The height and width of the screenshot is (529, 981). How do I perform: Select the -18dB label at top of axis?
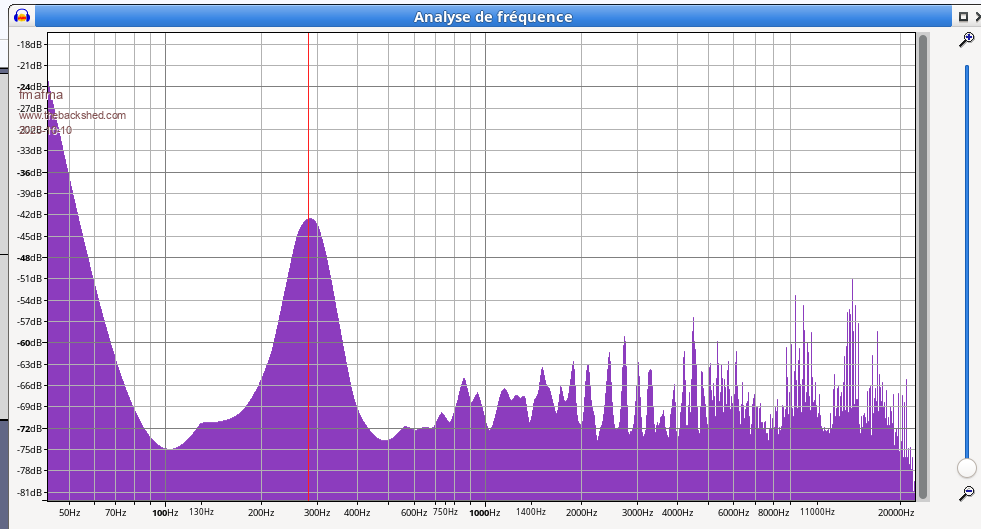tap(30, 45)
